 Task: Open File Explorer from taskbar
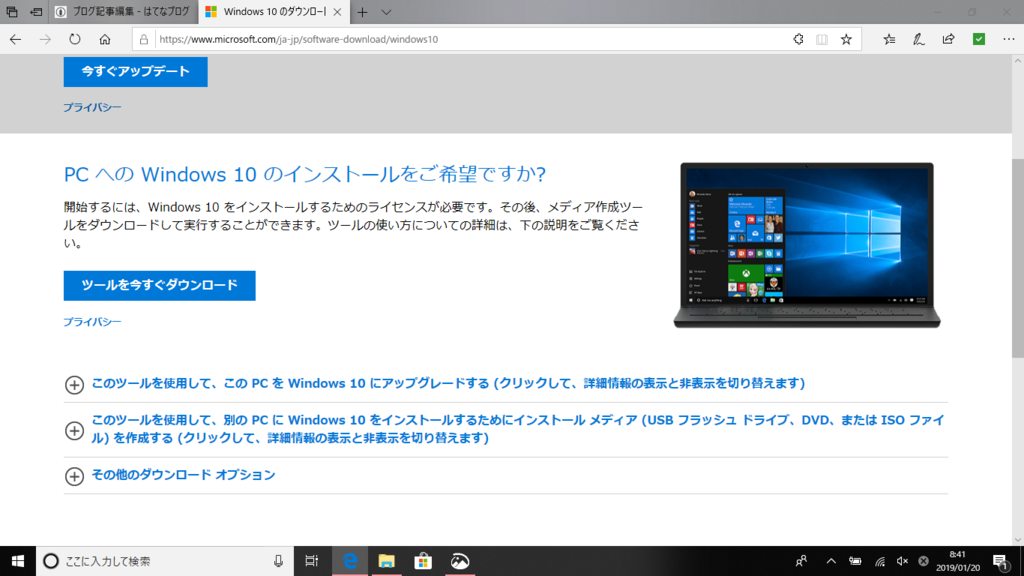[x=387, y=561]
